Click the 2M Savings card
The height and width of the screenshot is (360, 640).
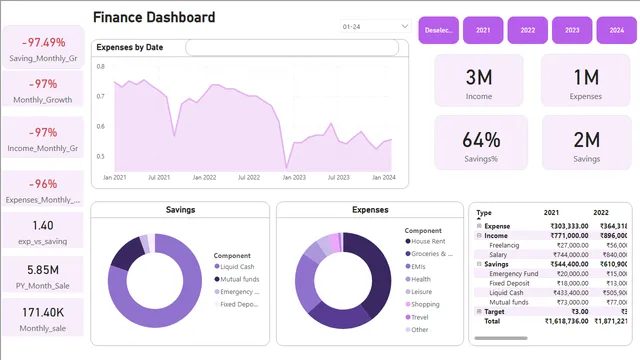click(587, 142)
